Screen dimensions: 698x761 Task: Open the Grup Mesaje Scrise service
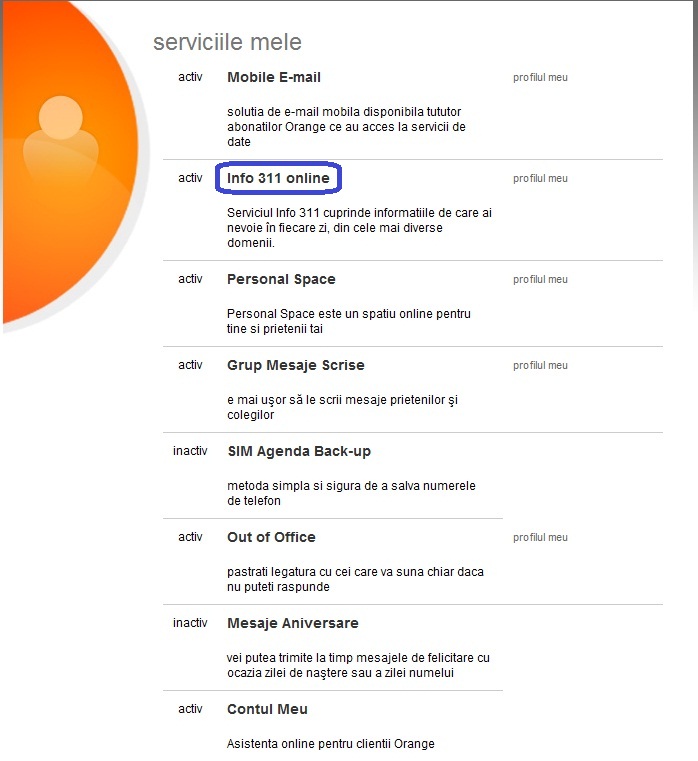point(296,365)
